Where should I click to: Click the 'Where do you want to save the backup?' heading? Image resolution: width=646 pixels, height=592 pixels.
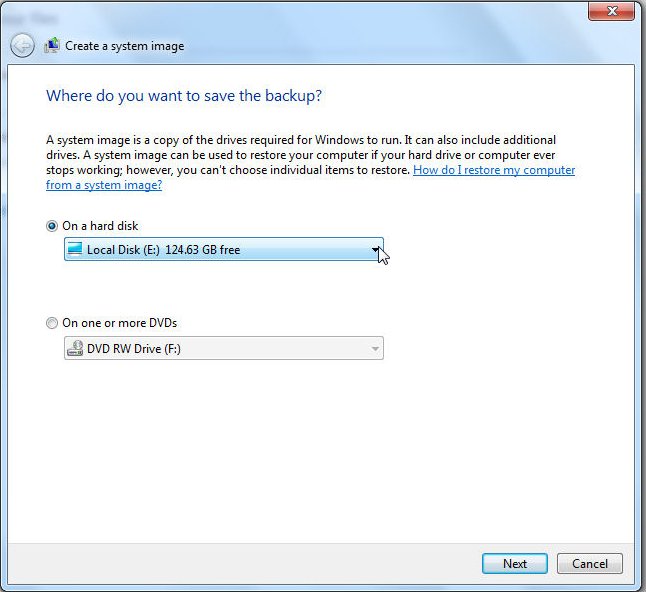[184, 96]
